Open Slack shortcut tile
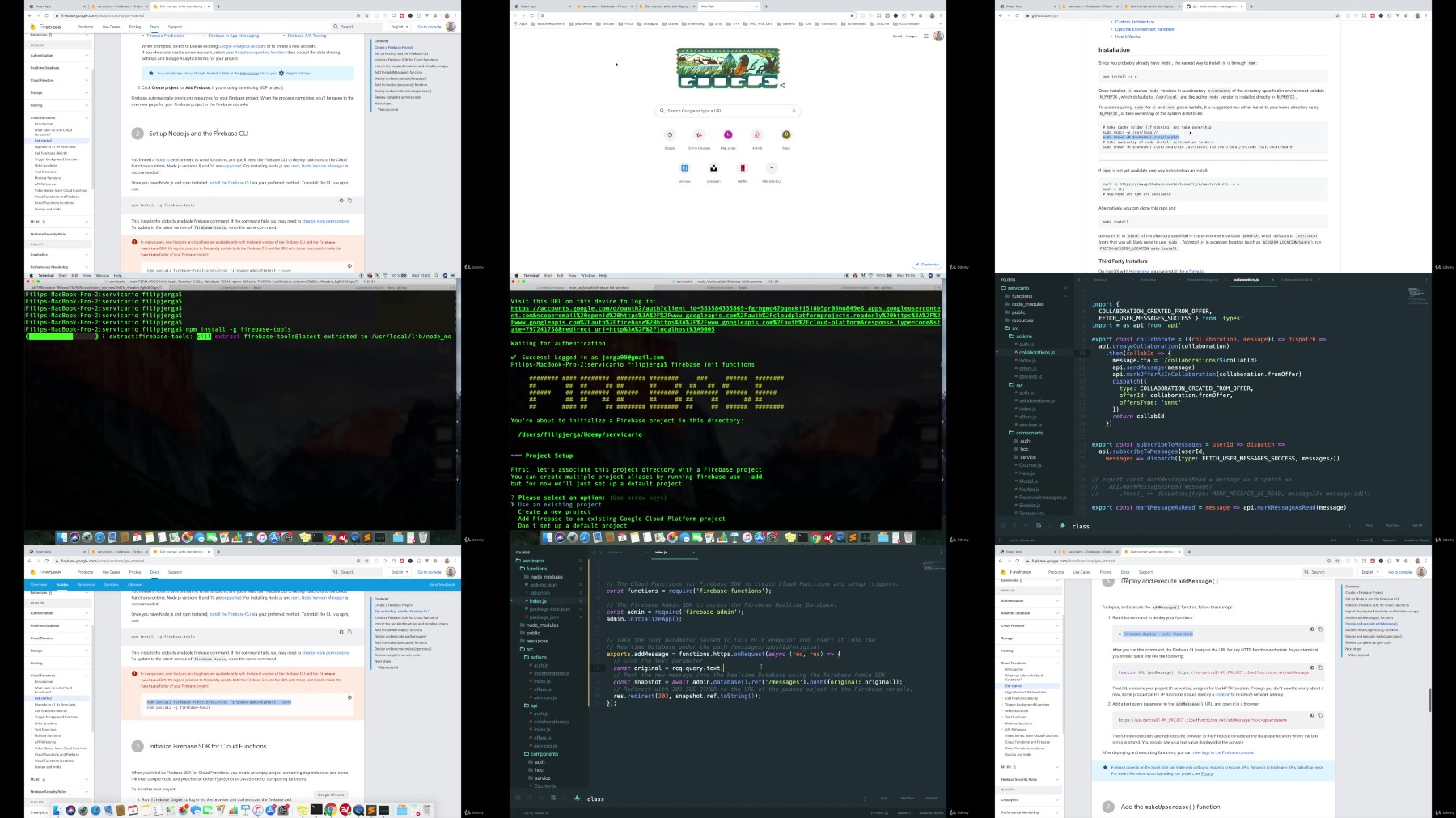This screenshot has width=1456, height=818. coord(786,135)
